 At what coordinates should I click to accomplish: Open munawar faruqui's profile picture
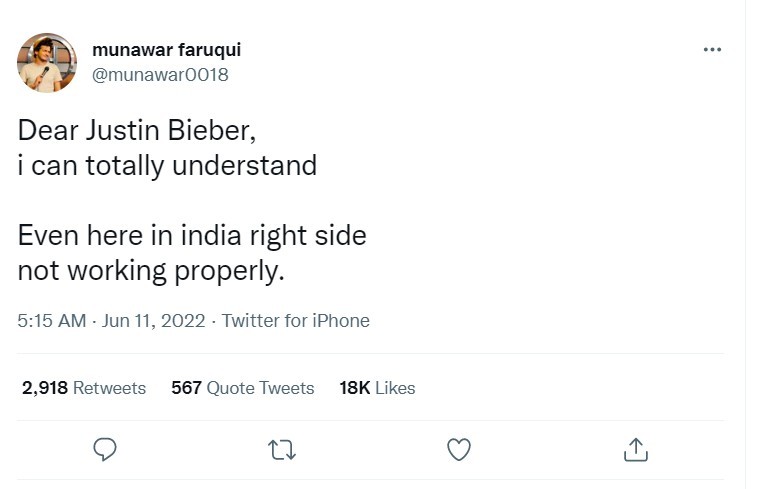(47, 63)
